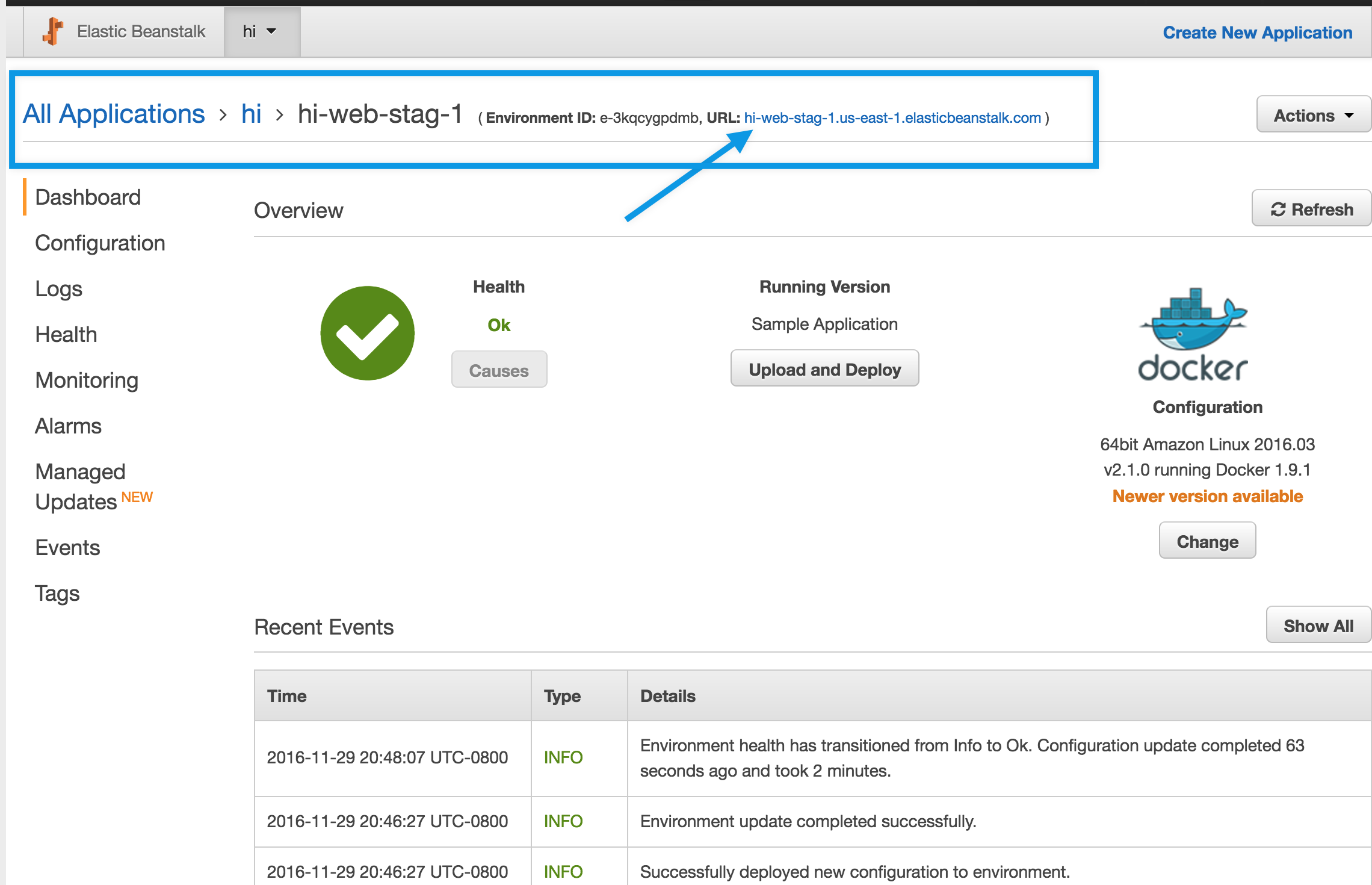Viewport: 1372px width, 885px height.
Task: Click the Refresh button
Action: [x=1312, y=209]
